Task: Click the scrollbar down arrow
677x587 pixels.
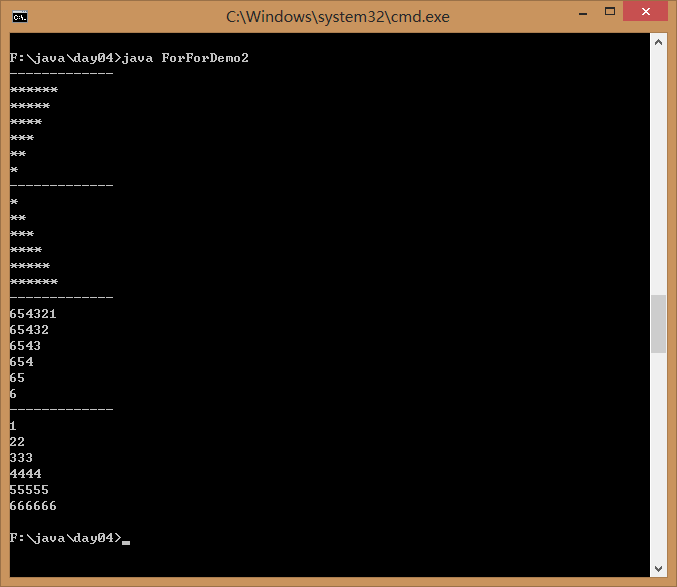Action: (658, 569)
